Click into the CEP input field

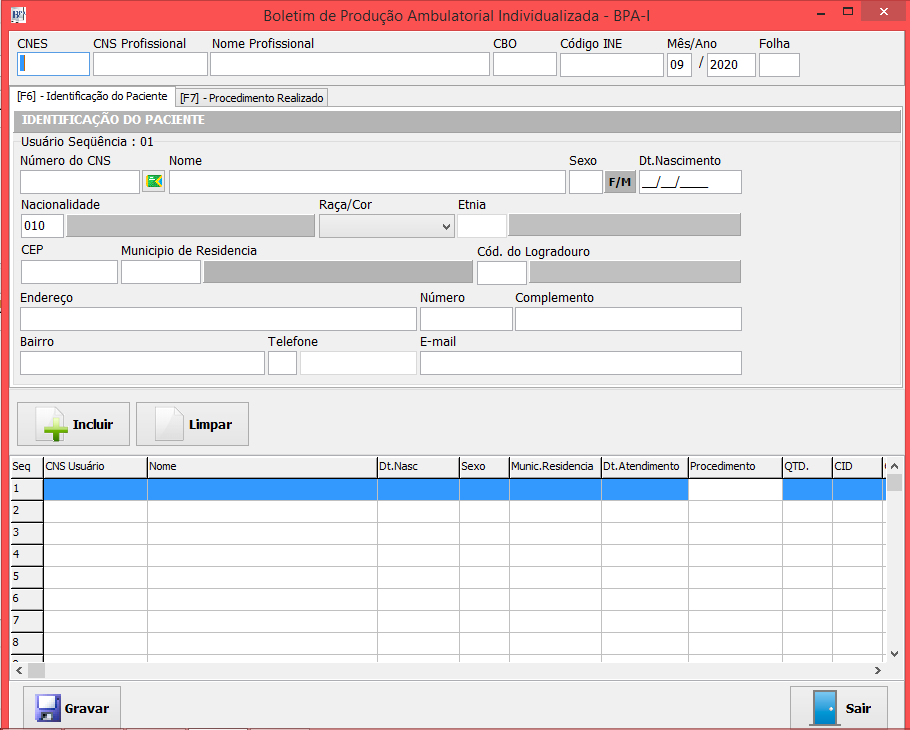click(69, 272)
